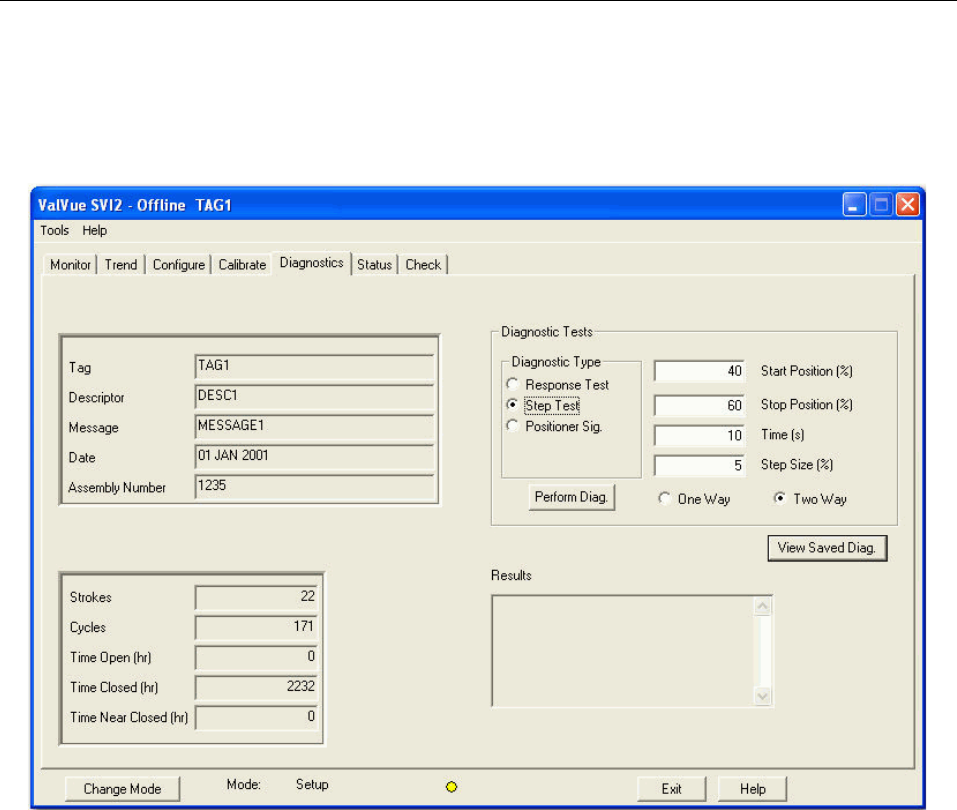
Task: Select Positioner Sig. diagnostic option
Action: pos(513,426)
